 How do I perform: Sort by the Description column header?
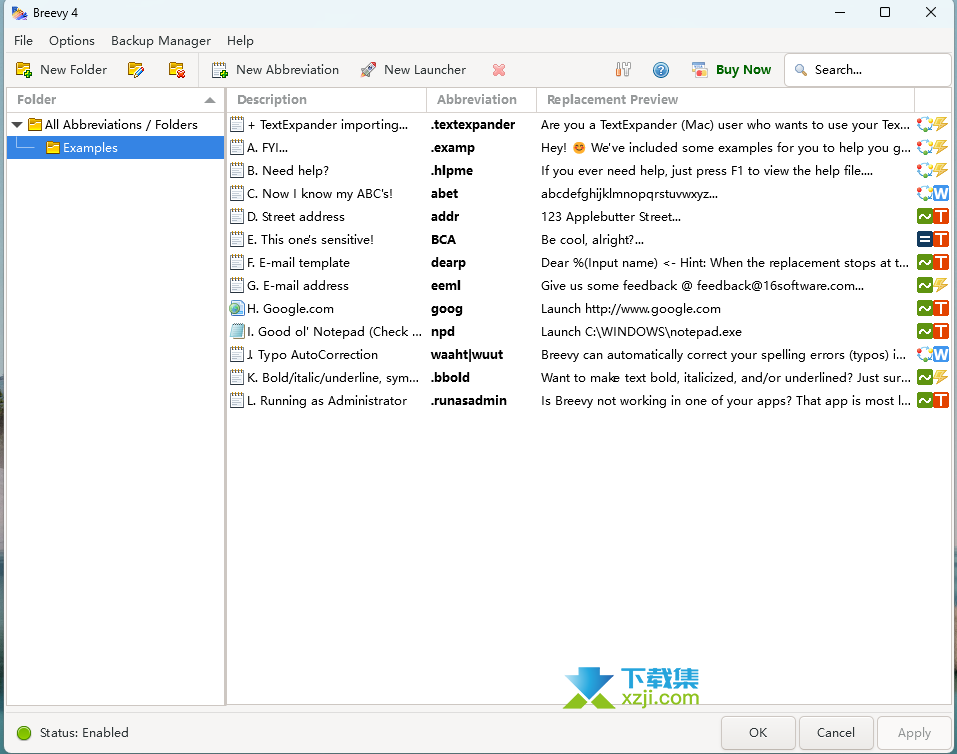click(327, 100)
